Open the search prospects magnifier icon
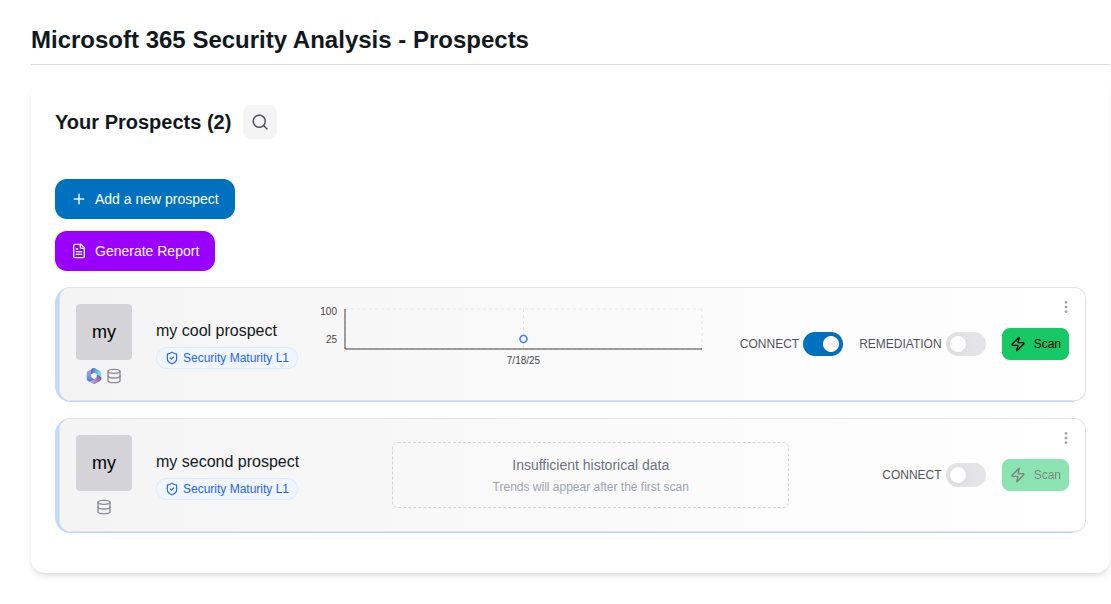Image resolution: width=1111 pixels, height=604 pixels. tap(259, 122)
